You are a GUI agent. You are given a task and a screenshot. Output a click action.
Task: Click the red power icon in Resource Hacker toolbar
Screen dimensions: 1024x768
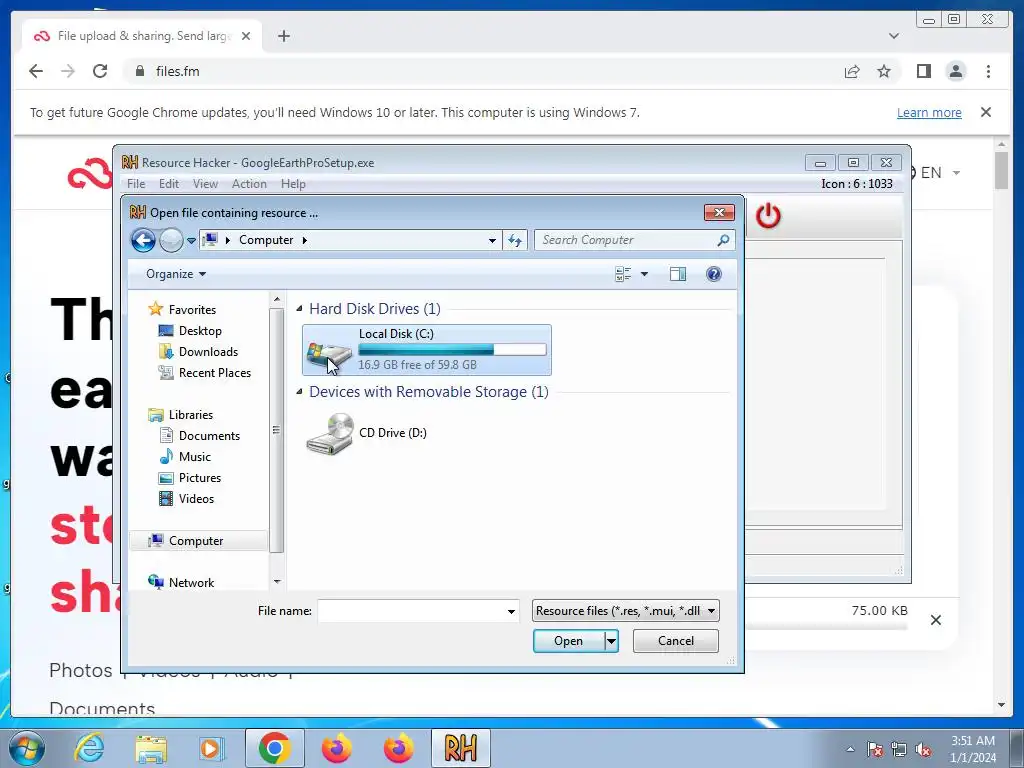pyautogui.click(x=768, y=216)
